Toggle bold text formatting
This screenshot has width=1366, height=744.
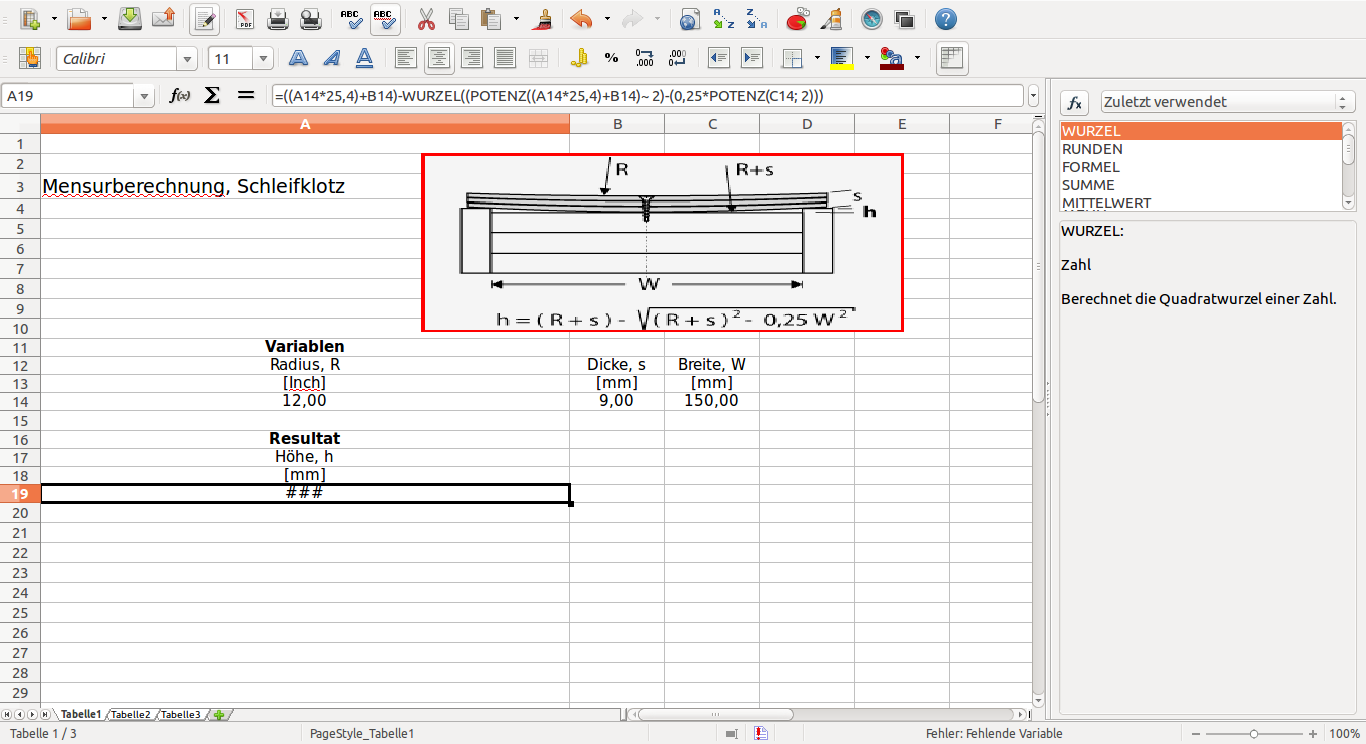(298, 58)
